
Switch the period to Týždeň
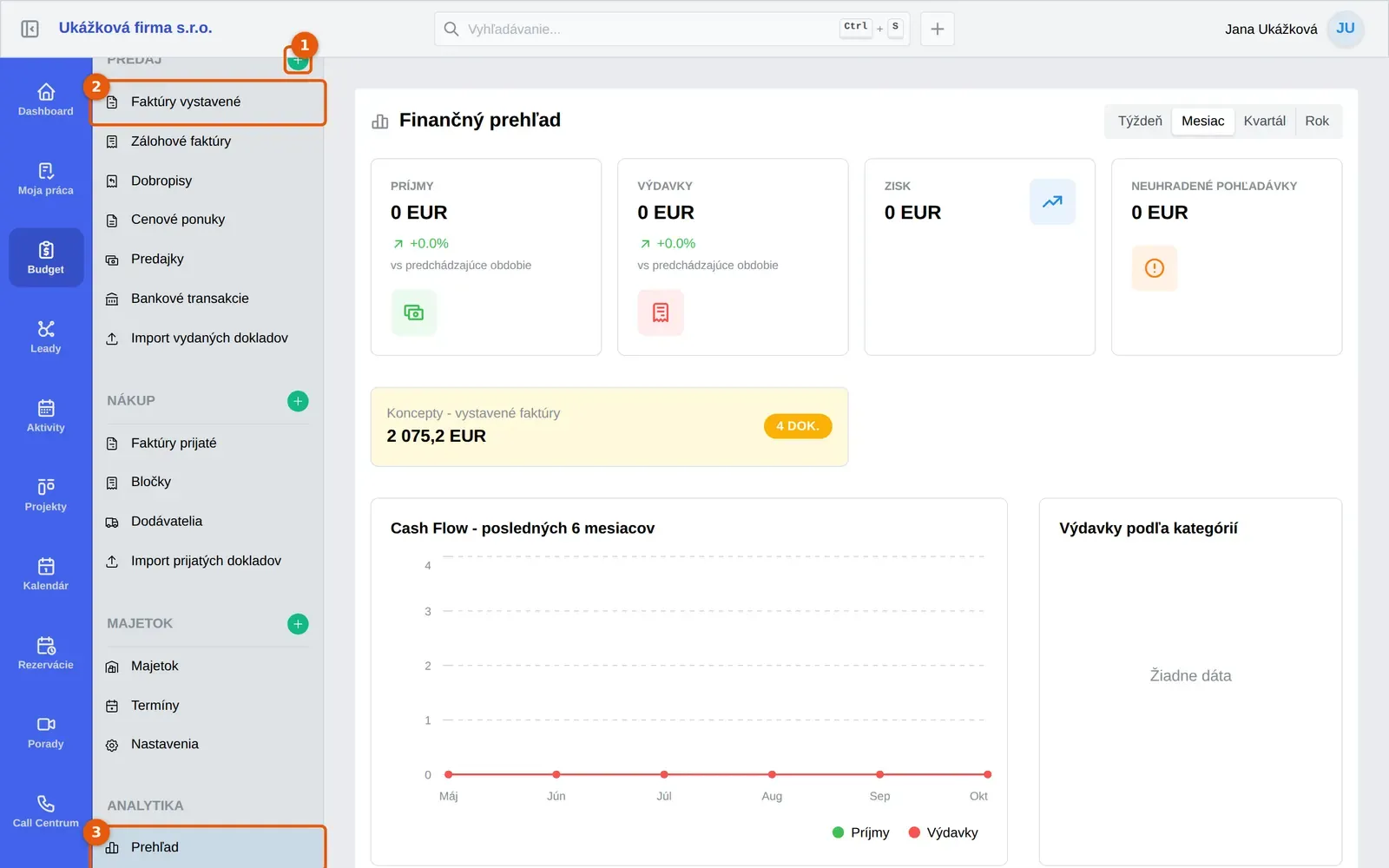(1140, 122)
